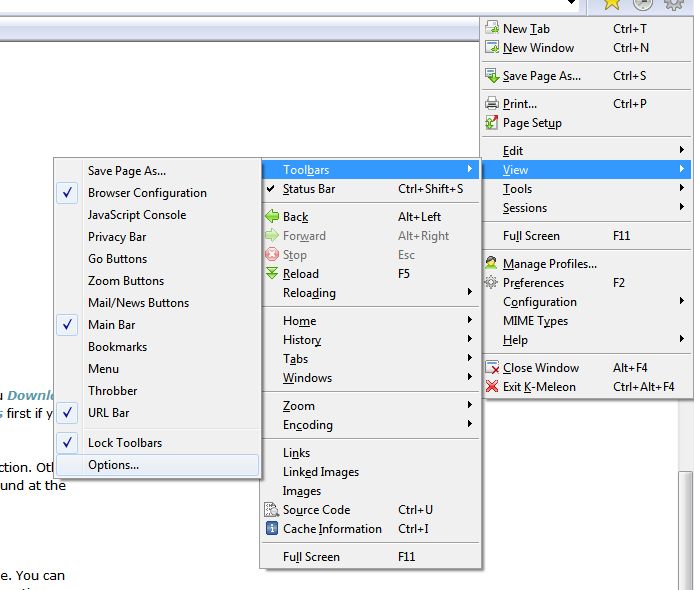
Task: Click the Print printer icon
Action: pyautogui.click(x=491, y=103)
